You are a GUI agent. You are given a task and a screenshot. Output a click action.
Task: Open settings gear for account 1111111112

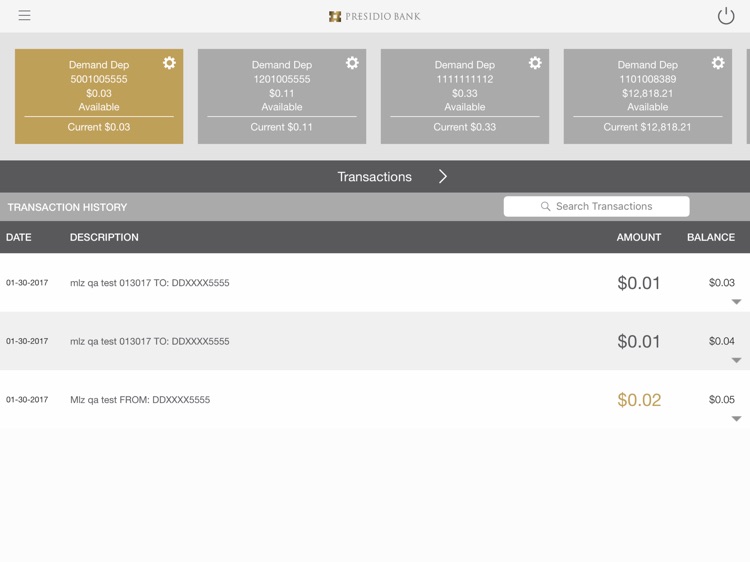535,63
